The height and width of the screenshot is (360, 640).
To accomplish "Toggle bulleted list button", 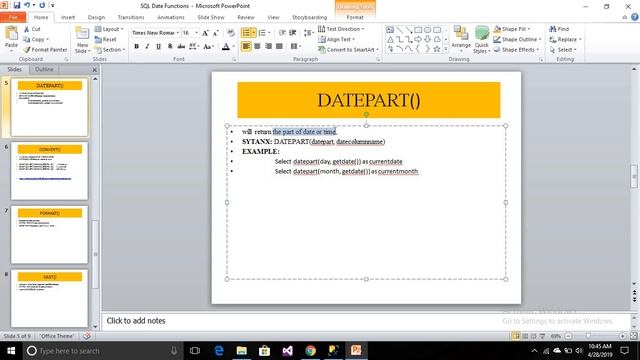I will (246, 33).
